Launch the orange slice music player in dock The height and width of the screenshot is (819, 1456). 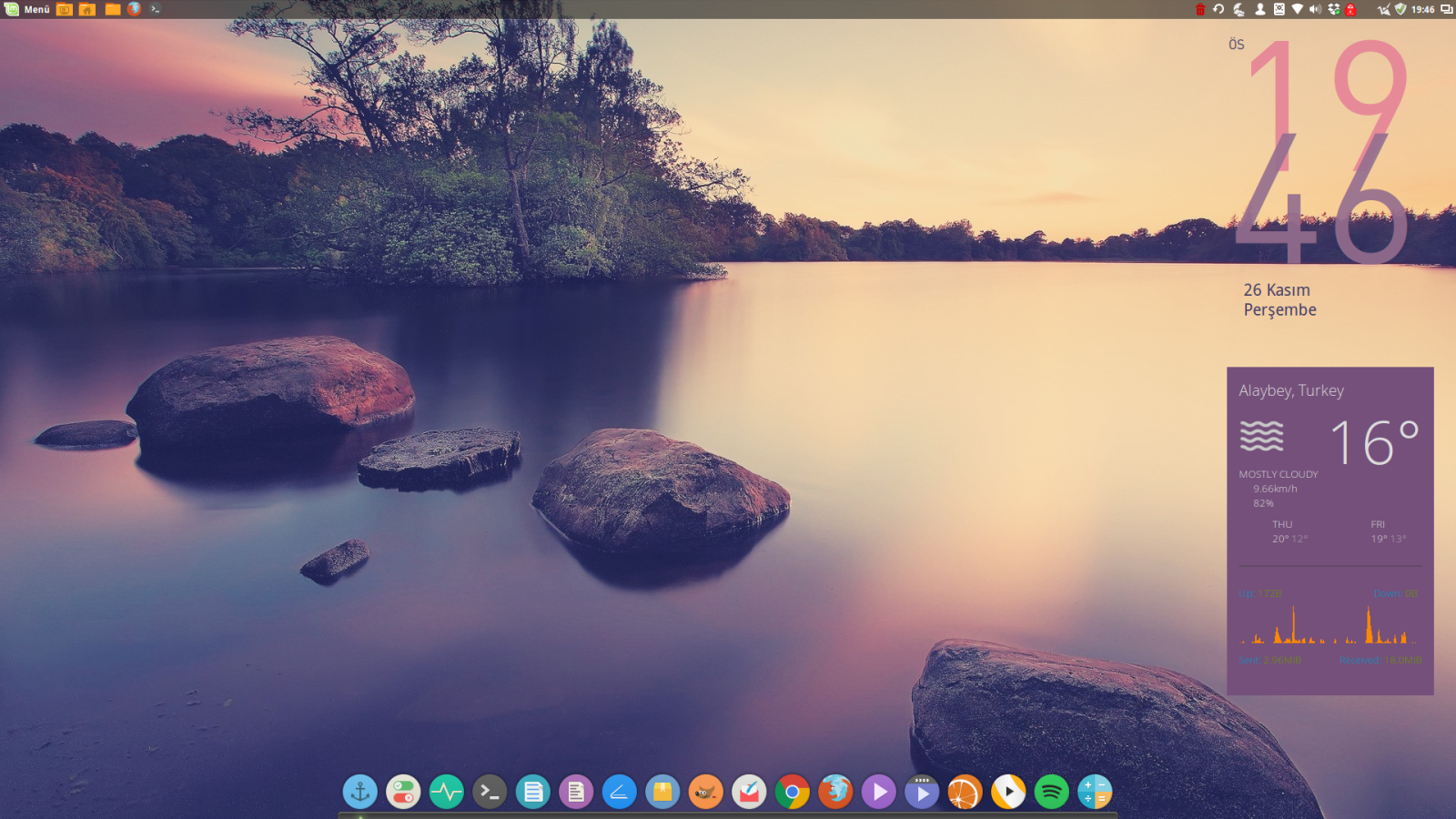coord(965,792)
